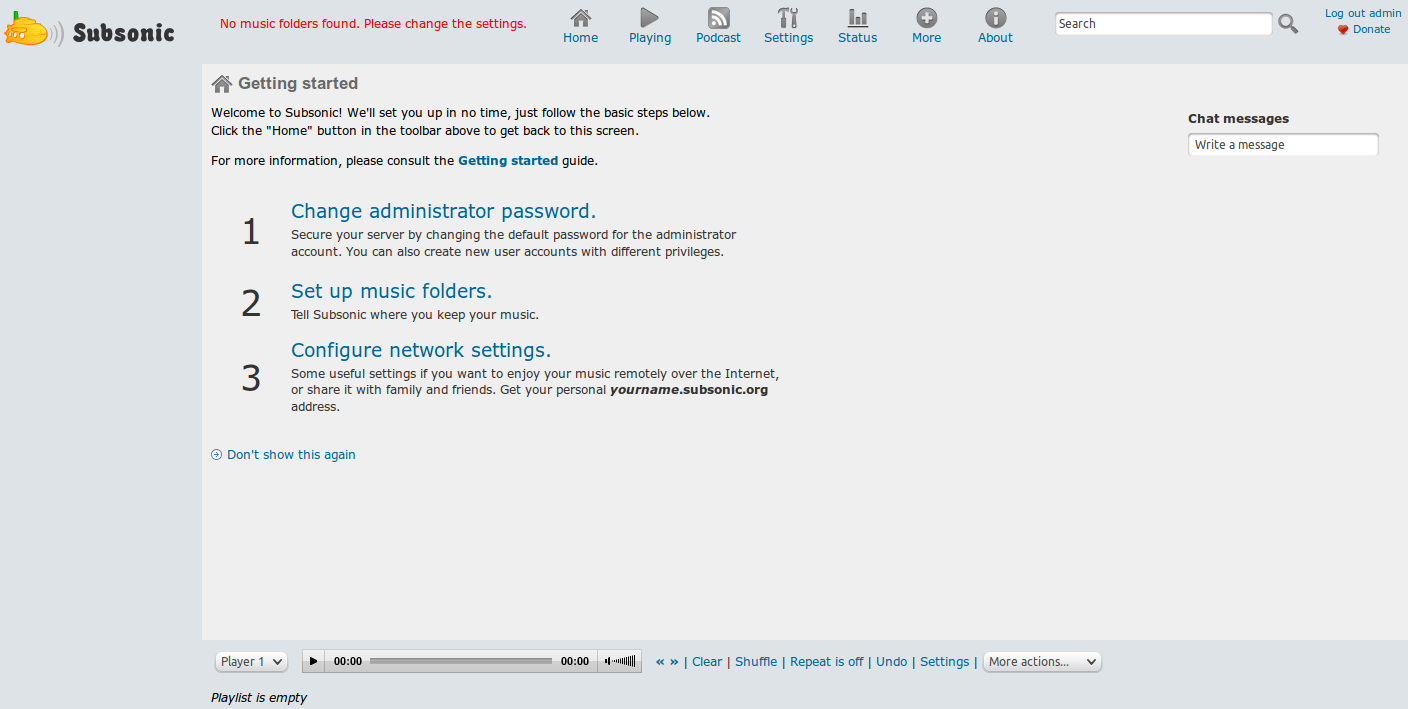The image size is (1408, 709).
Task: Click the Chat messages heading
Action: [1238, 118]
